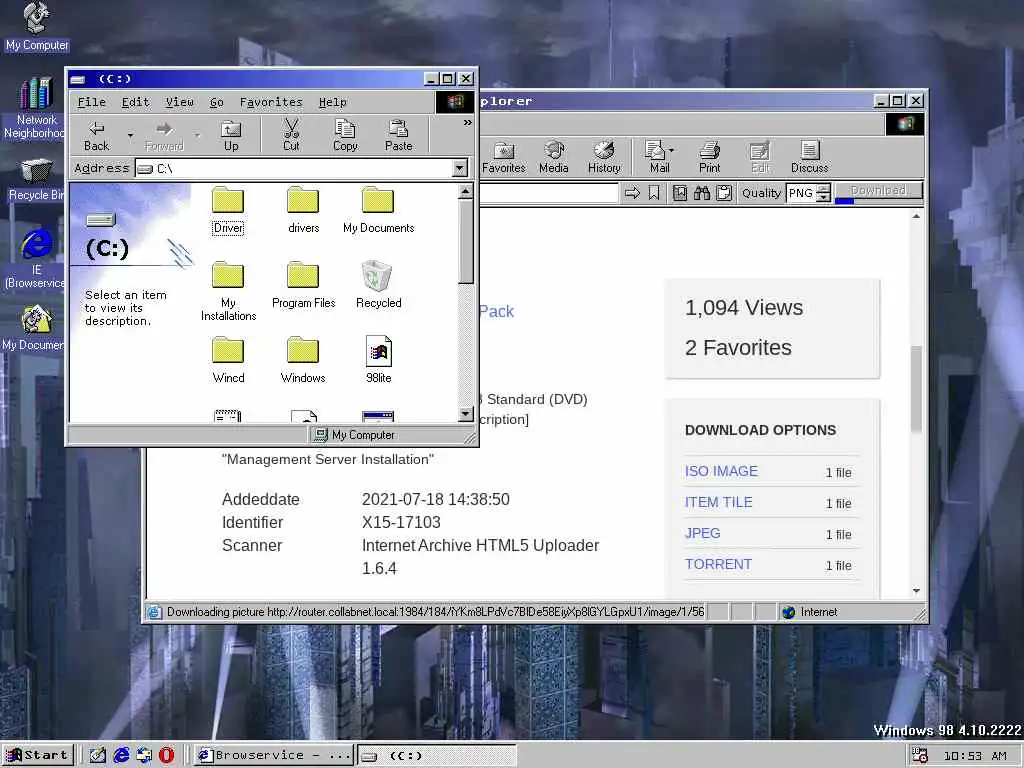Open the Favorites menu in C: window

[271, 103]
